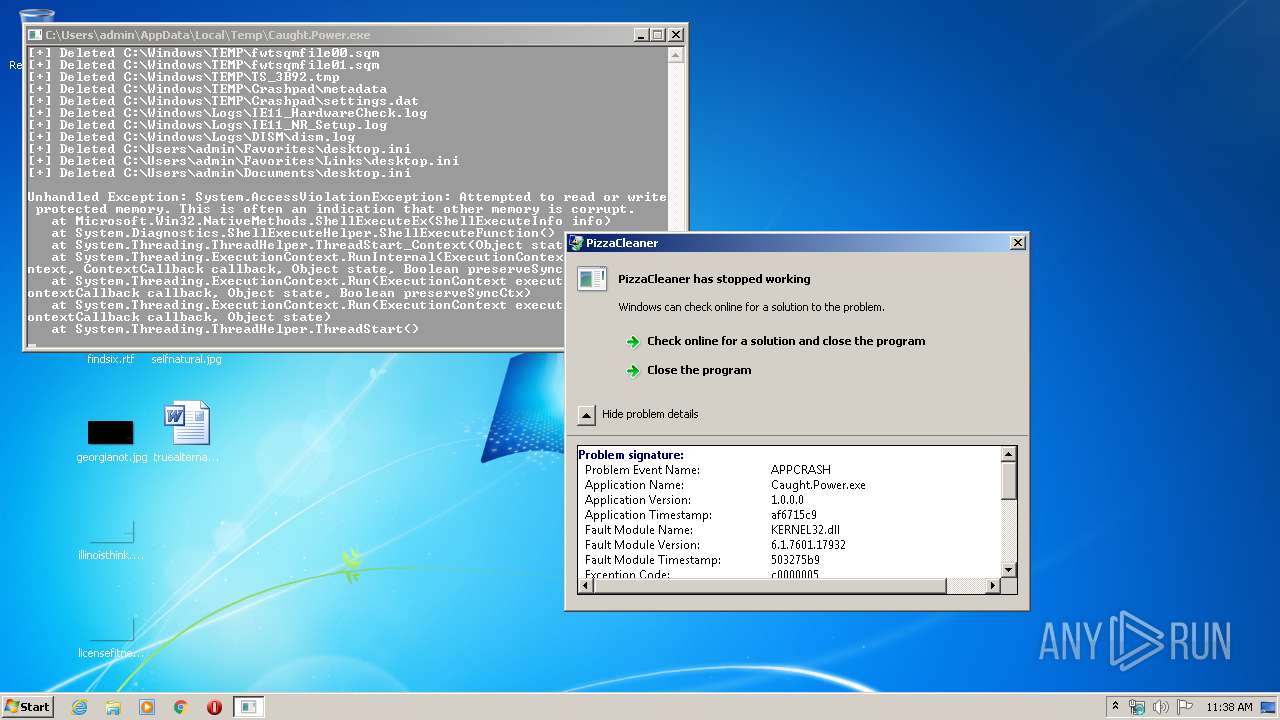Click green arrow beside Close the program
The height and width of the screenshot is (720, 1280).
click(632, 371)
